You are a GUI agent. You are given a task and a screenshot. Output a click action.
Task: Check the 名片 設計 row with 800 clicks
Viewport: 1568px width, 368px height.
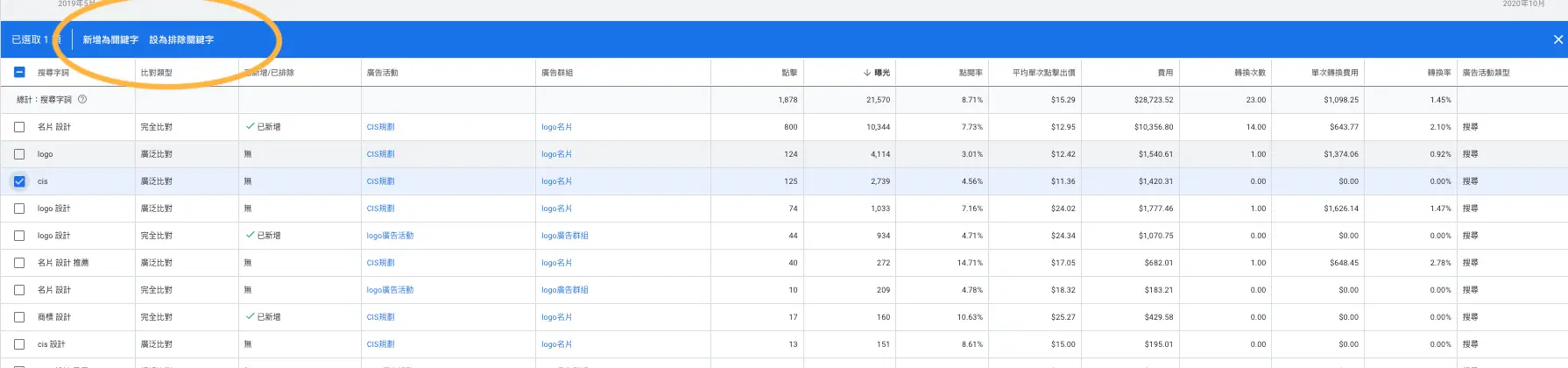point(19,127)
